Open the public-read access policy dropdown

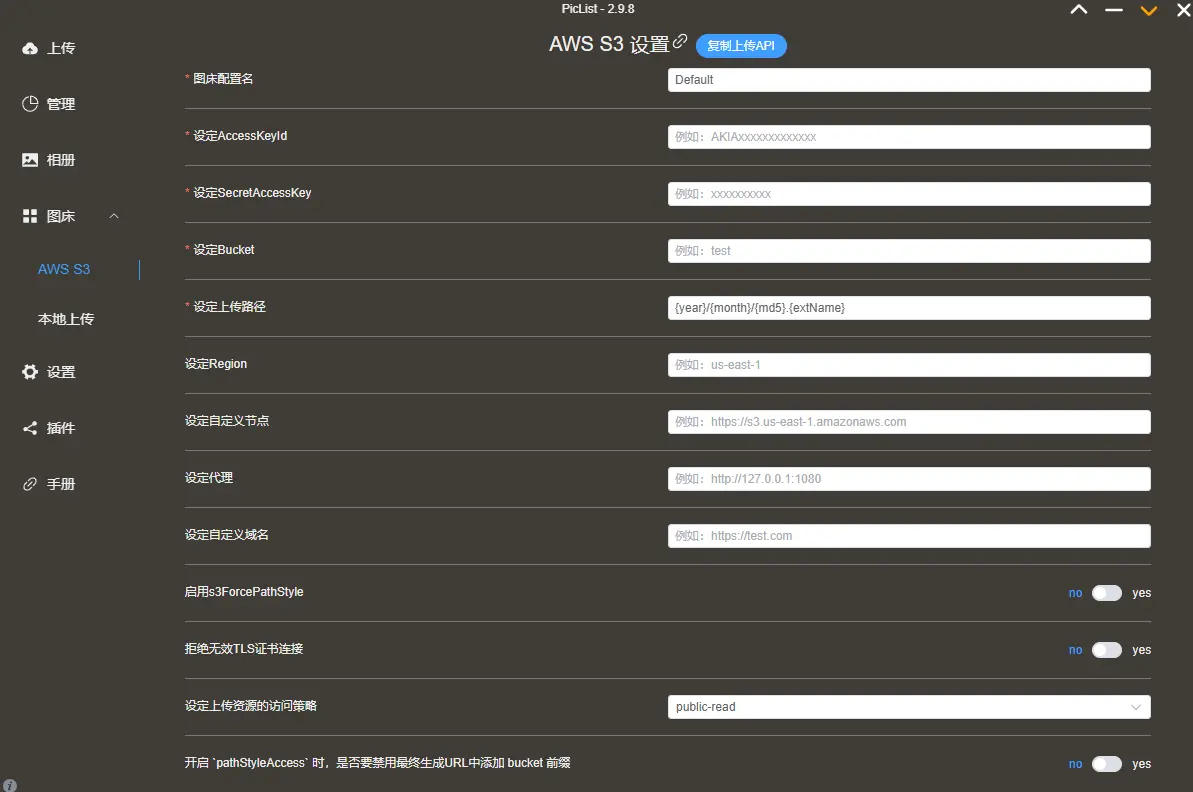click(x=908, y=707)
